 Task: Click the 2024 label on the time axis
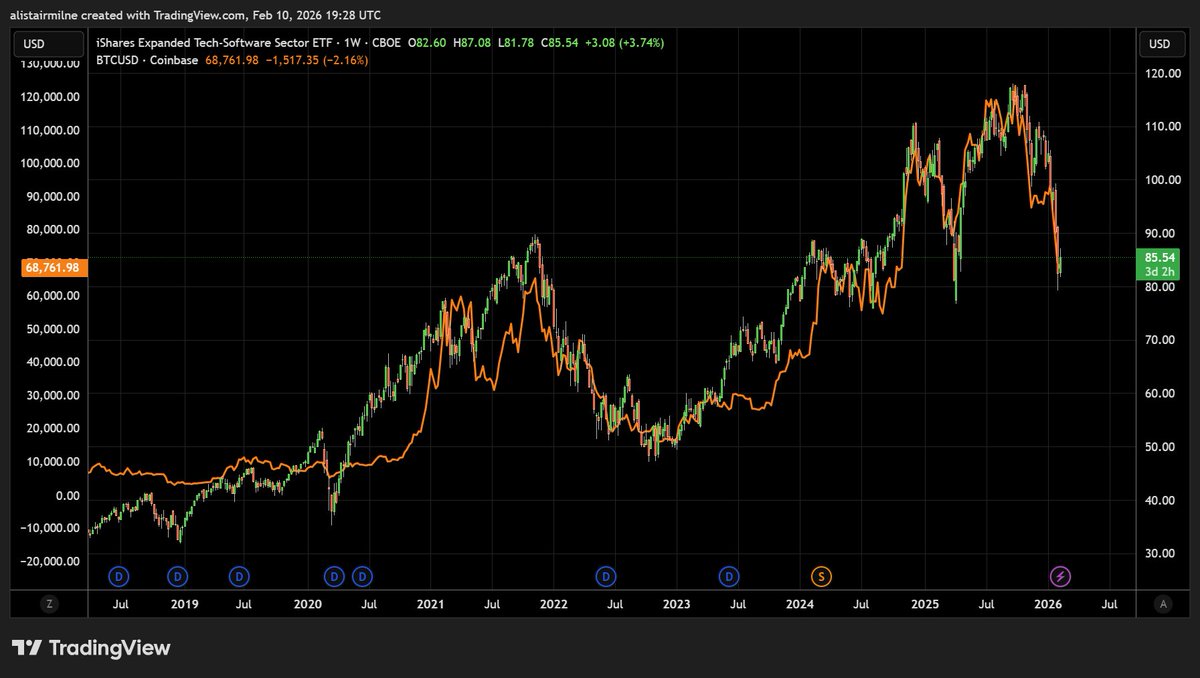point(800,604)
